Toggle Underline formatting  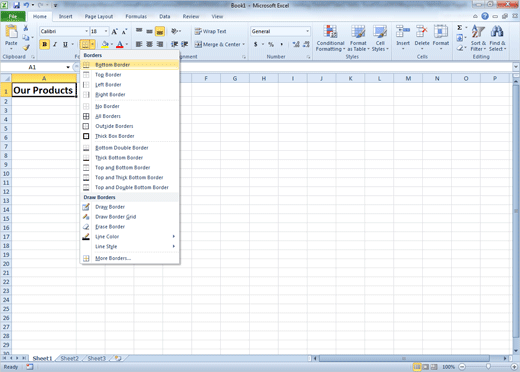[x=65, y=44]
